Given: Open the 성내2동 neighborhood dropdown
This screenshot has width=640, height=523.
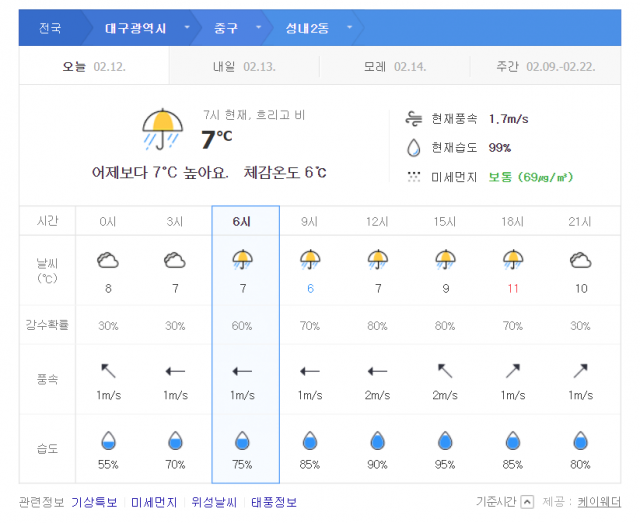Looking at the screenshot, I should click(x=349, y=27).
